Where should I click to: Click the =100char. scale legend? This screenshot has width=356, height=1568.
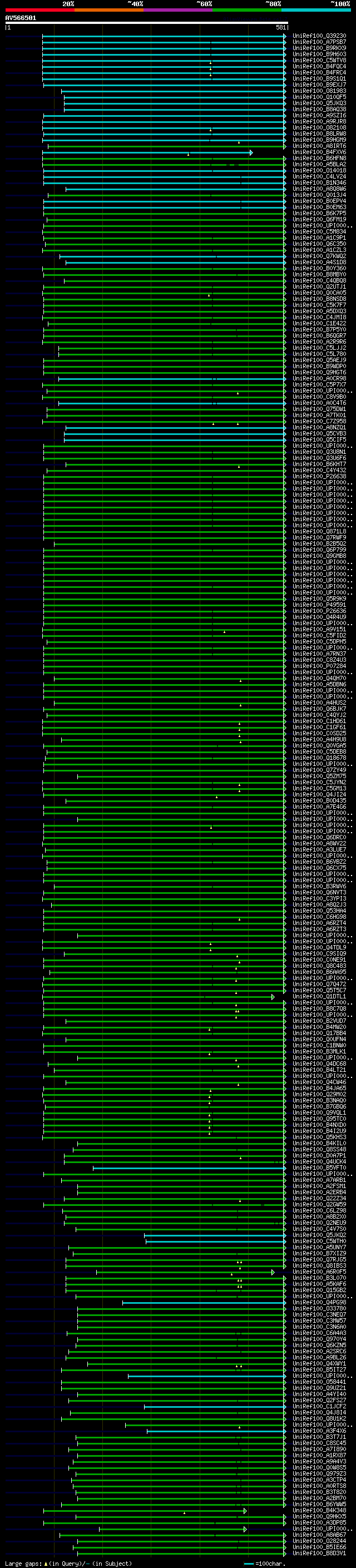264,1563
